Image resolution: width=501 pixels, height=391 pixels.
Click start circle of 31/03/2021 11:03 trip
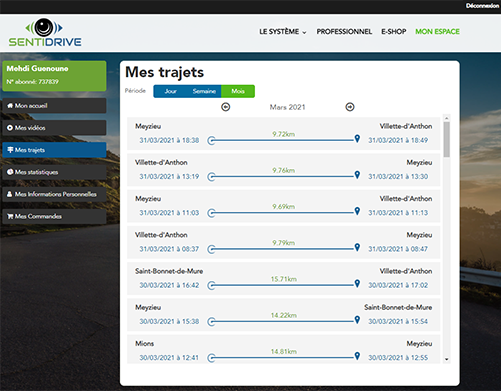tap(211, 213)
